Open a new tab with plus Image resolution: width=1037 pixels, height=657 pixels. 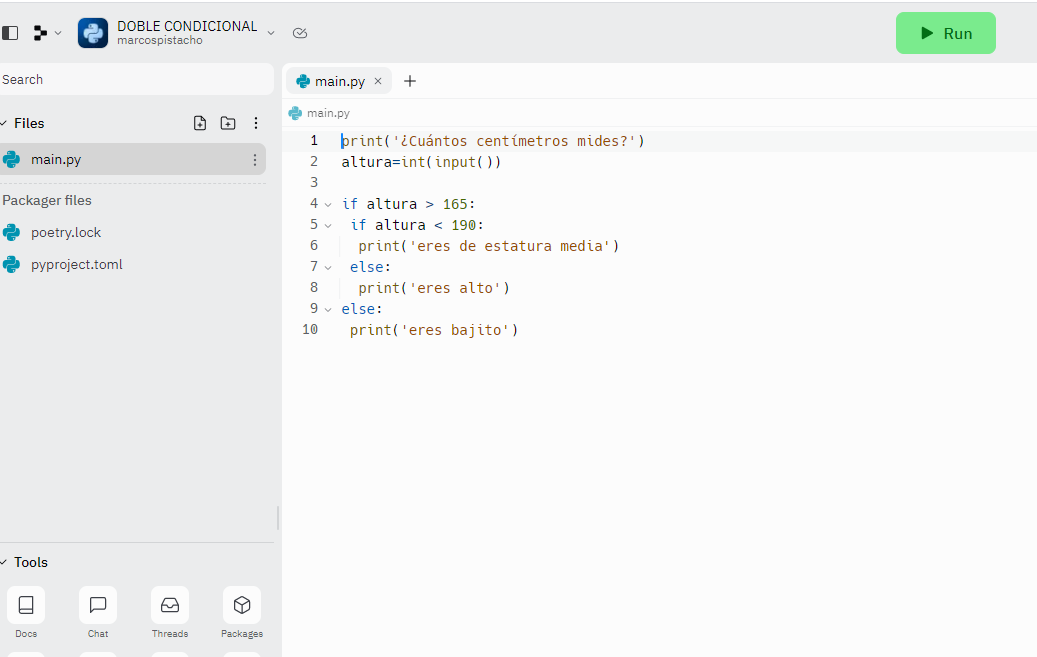coord(409,81)
